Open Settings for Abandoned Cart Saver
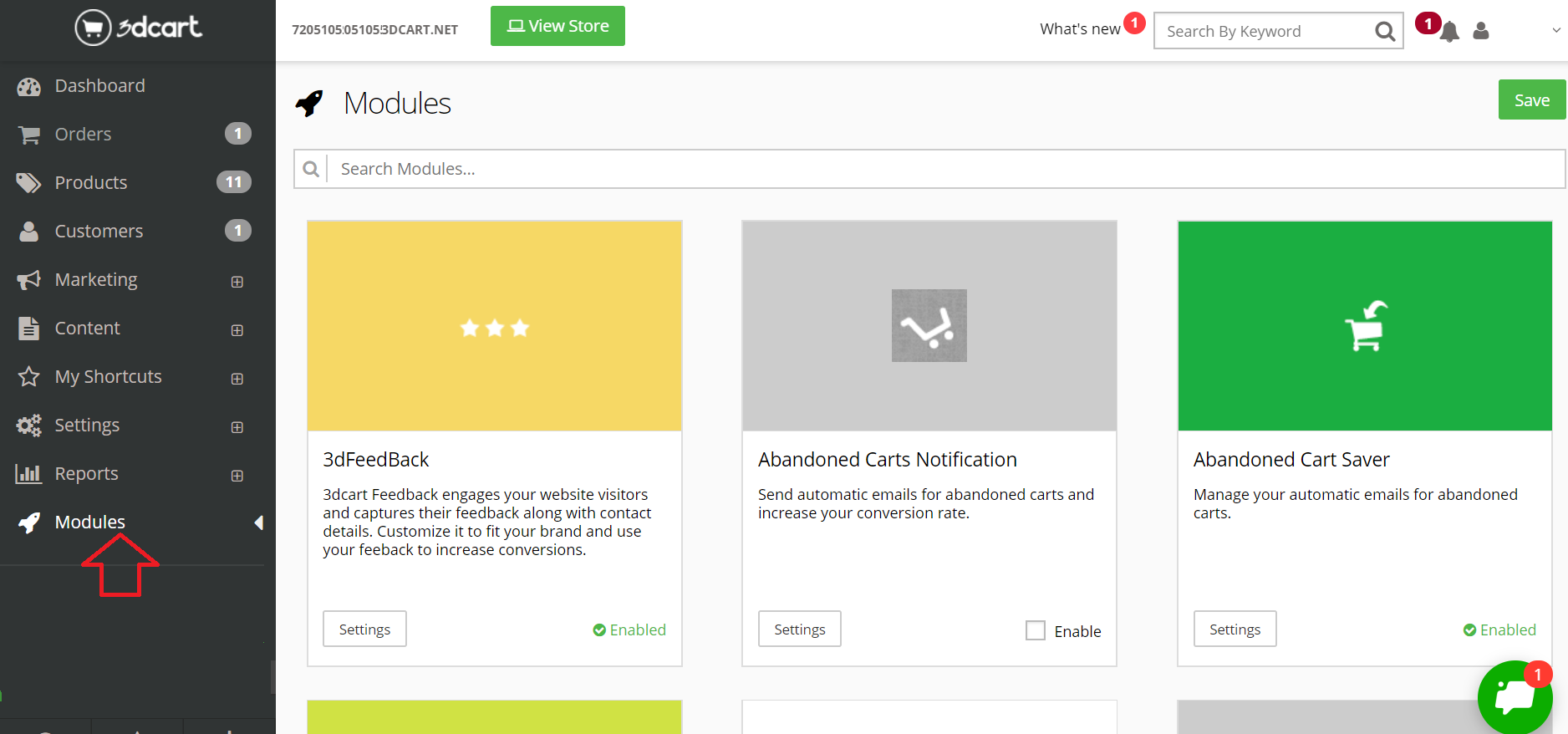 [x=1235, y=629]
